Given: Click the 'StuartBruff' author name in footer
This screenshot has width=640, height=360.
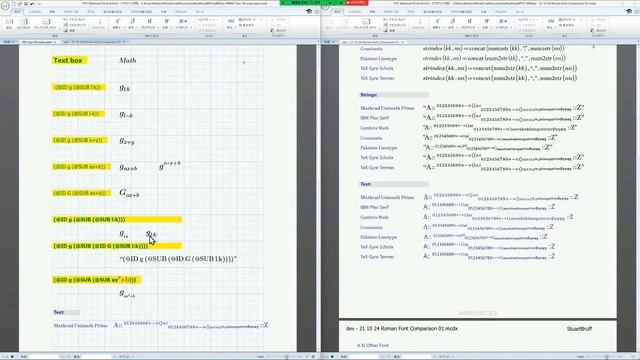Looking at the screenshot, I should tap(579, 329).
